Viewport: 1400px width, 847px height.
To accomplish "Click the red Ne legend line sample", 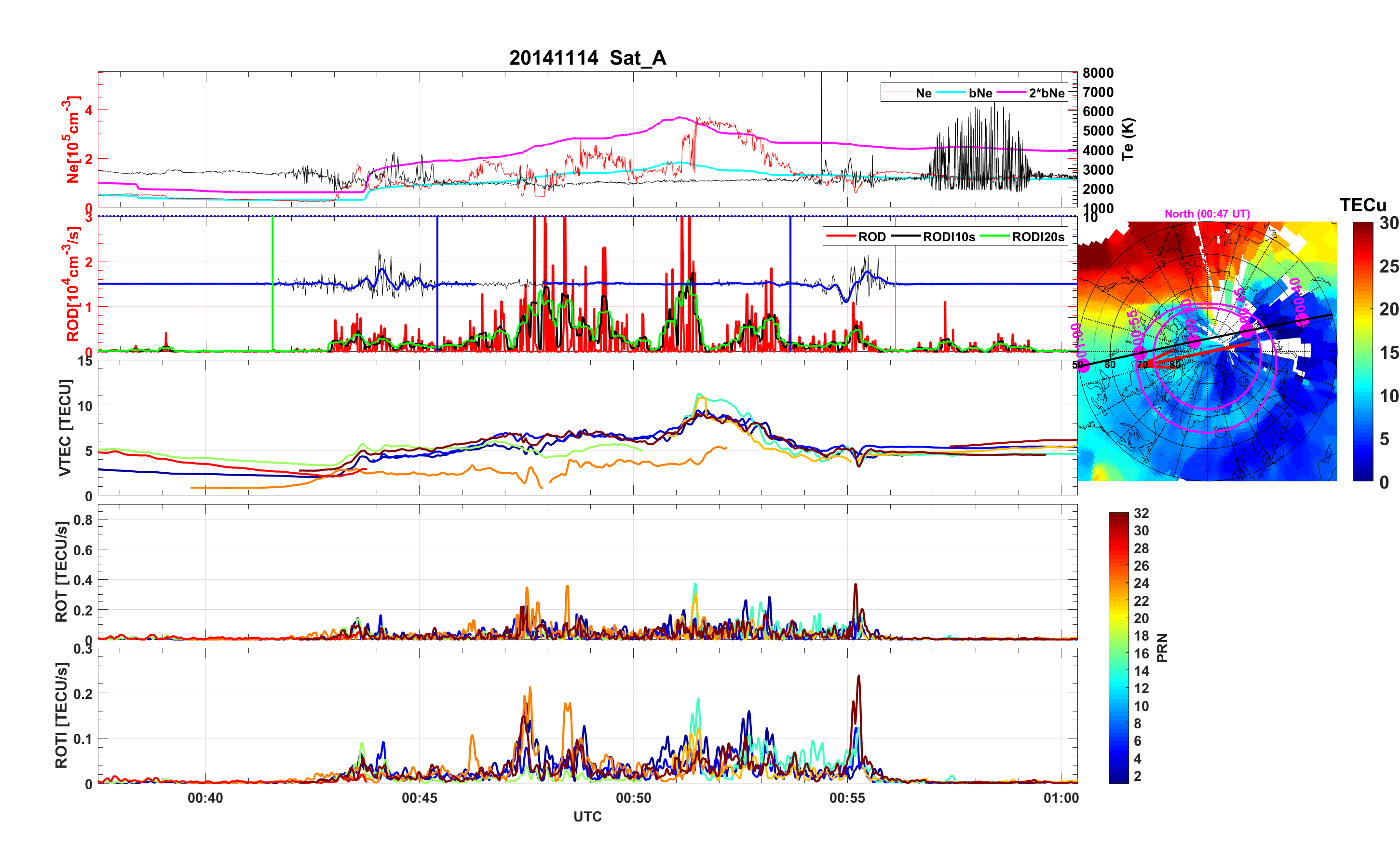I will [x=898, y=93].
